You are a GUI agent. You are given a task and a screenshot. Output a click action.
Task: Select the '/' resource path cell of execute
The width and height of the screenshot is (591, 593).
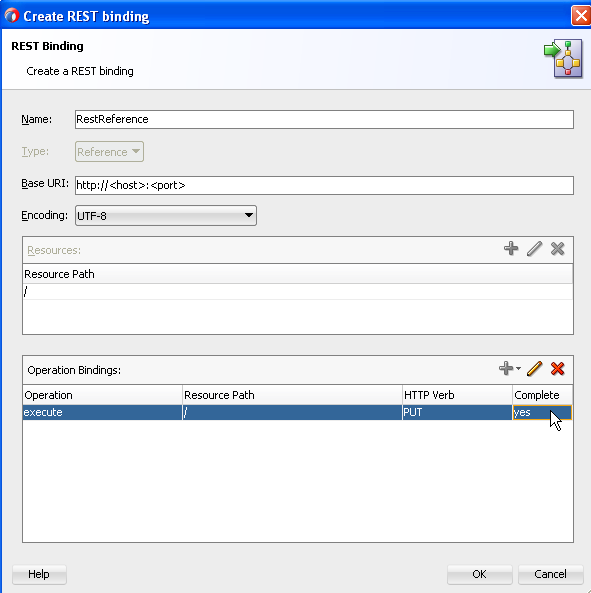[x=292, y=412]
